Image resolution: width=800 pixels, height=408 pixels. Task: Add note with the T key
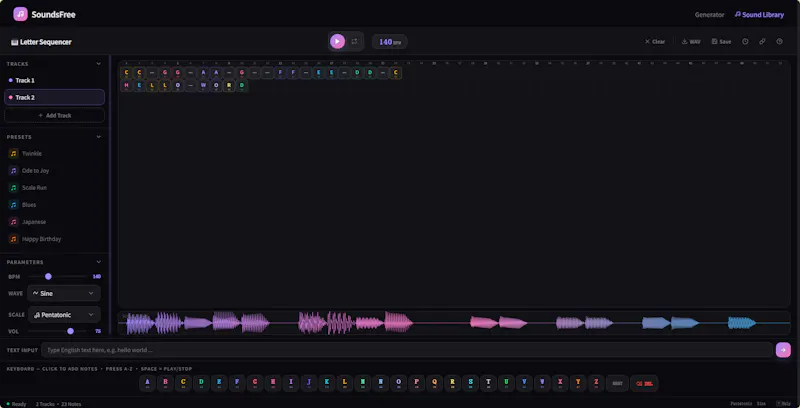click(488, 383)
